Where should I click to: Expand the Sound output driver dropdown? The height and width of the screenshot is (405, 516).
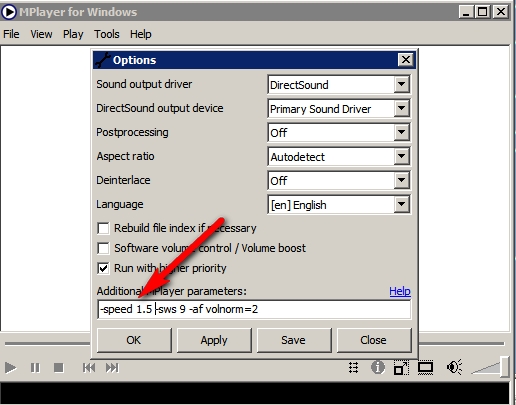point(402,85)
